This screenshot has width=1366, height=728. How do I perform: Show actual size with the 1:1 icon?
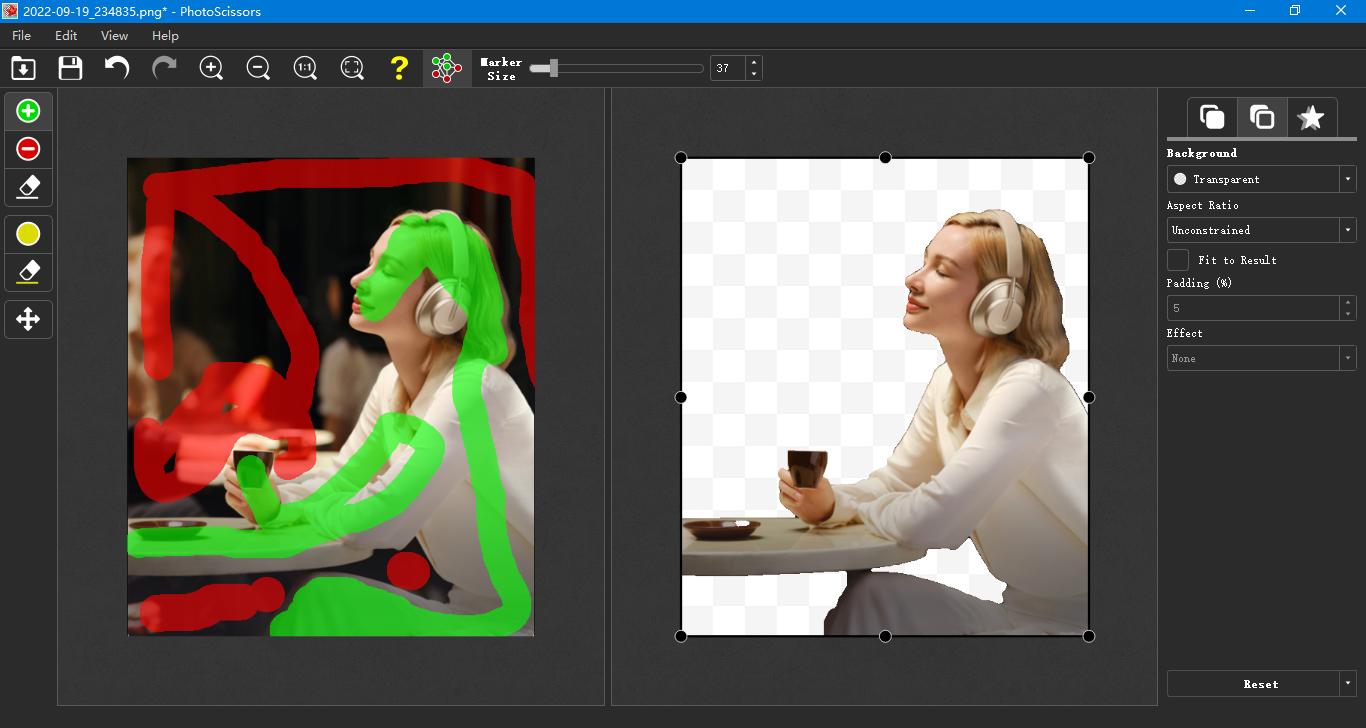tap(304, 68)
